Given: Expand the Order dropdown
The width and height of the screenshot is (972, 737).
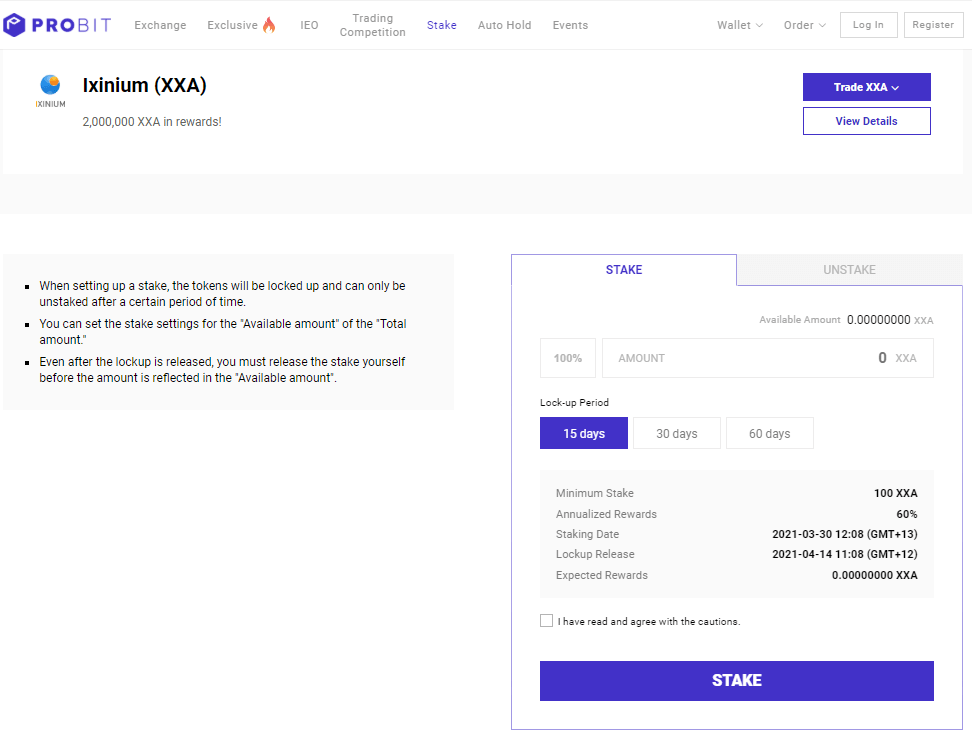Looking at the screenshot, I should point(805,25).
